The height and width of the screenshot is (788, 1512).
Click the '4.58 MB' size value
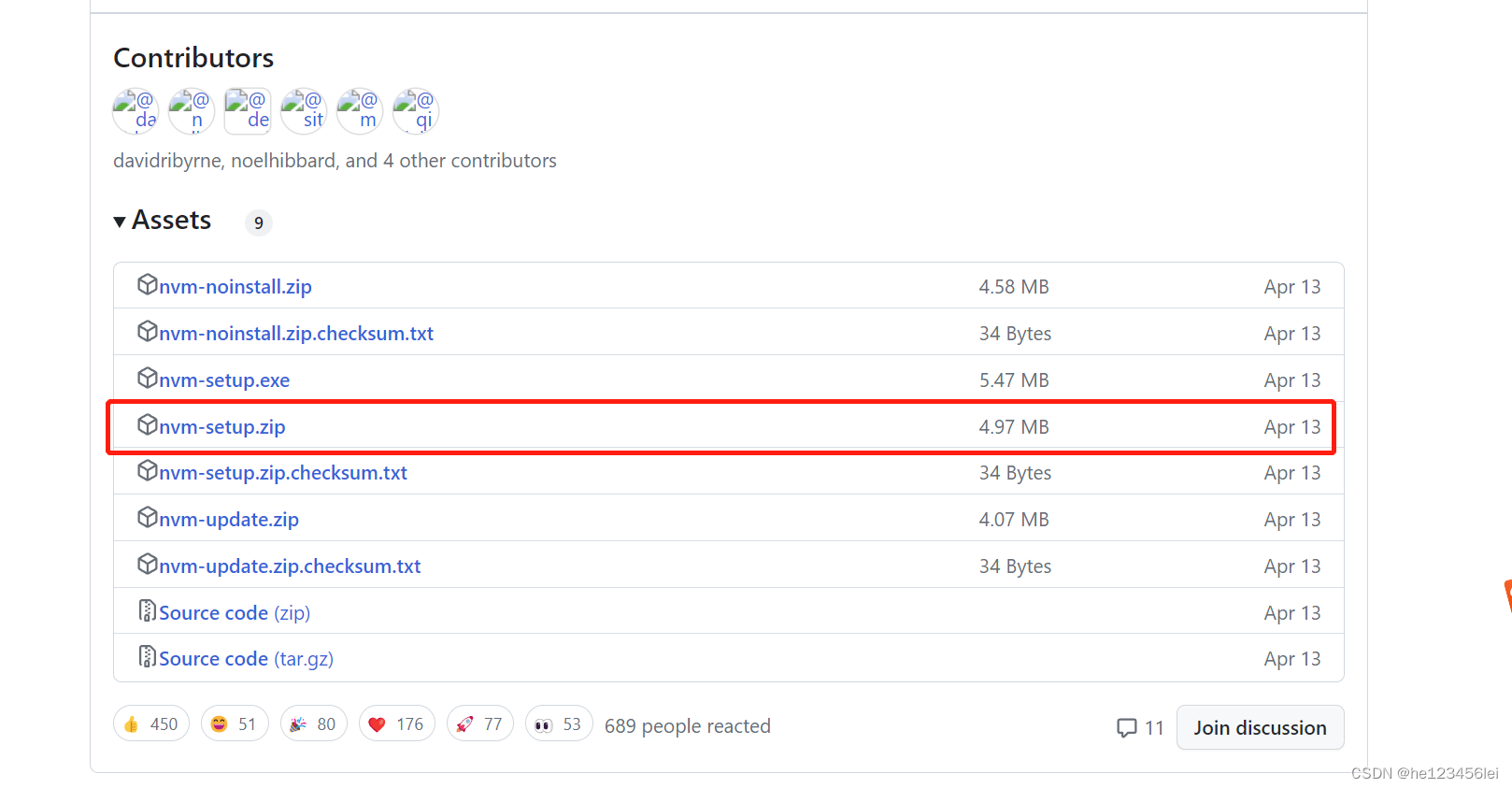[x=1014, y=287]
